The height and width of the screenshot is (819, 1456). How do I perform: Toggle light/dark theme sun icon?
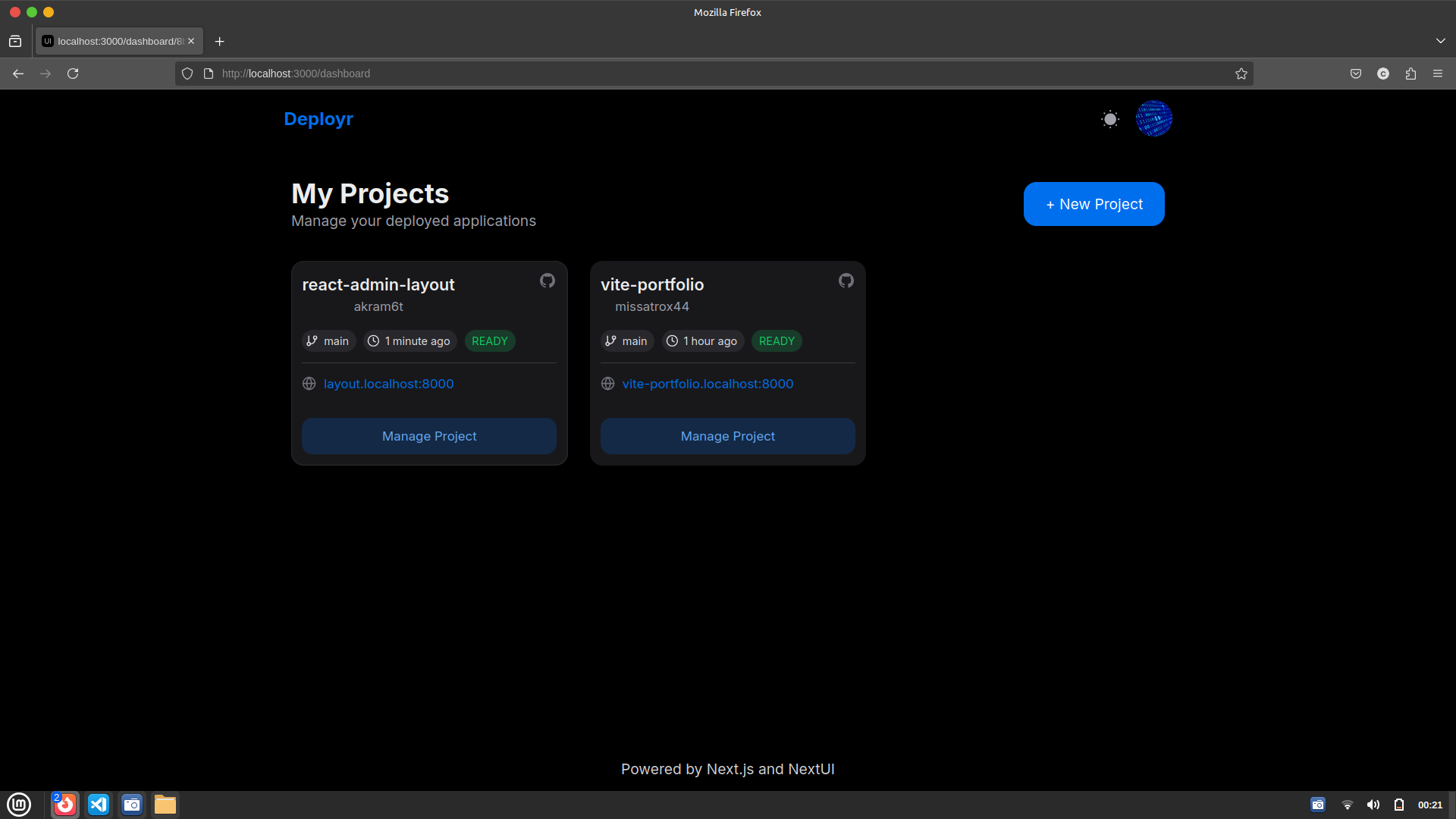click(1110, 119)
